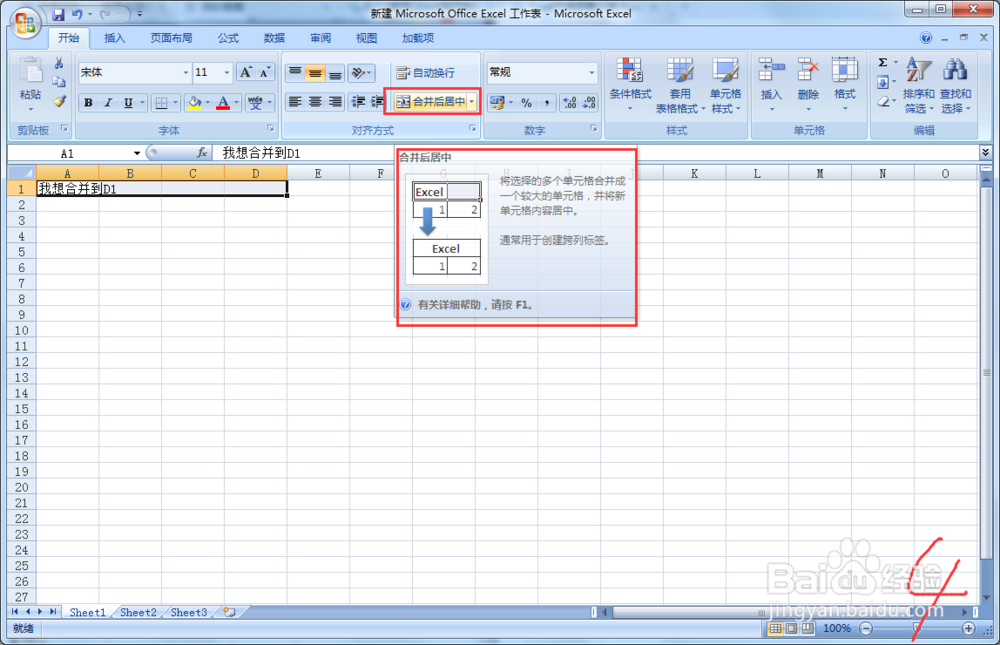Open the fill color dropdown arrow
This screenshot has width=1000, height=645.
(x=207, y=103)
